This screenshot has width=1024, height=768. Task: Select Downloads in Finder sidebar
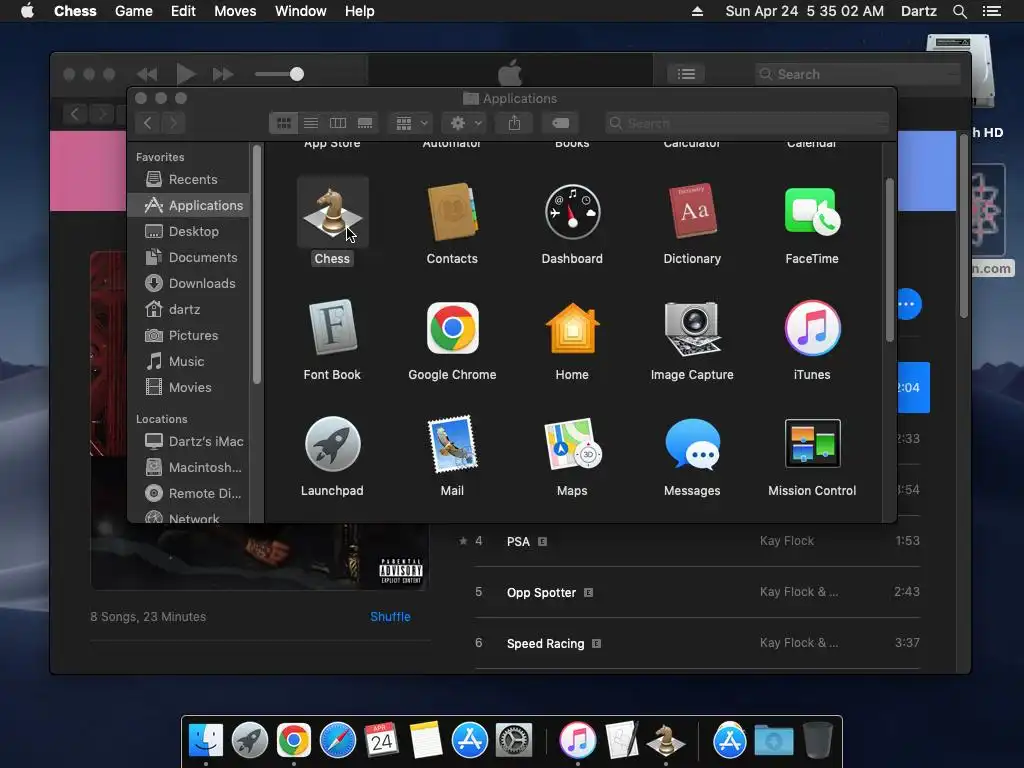[188, 283]
